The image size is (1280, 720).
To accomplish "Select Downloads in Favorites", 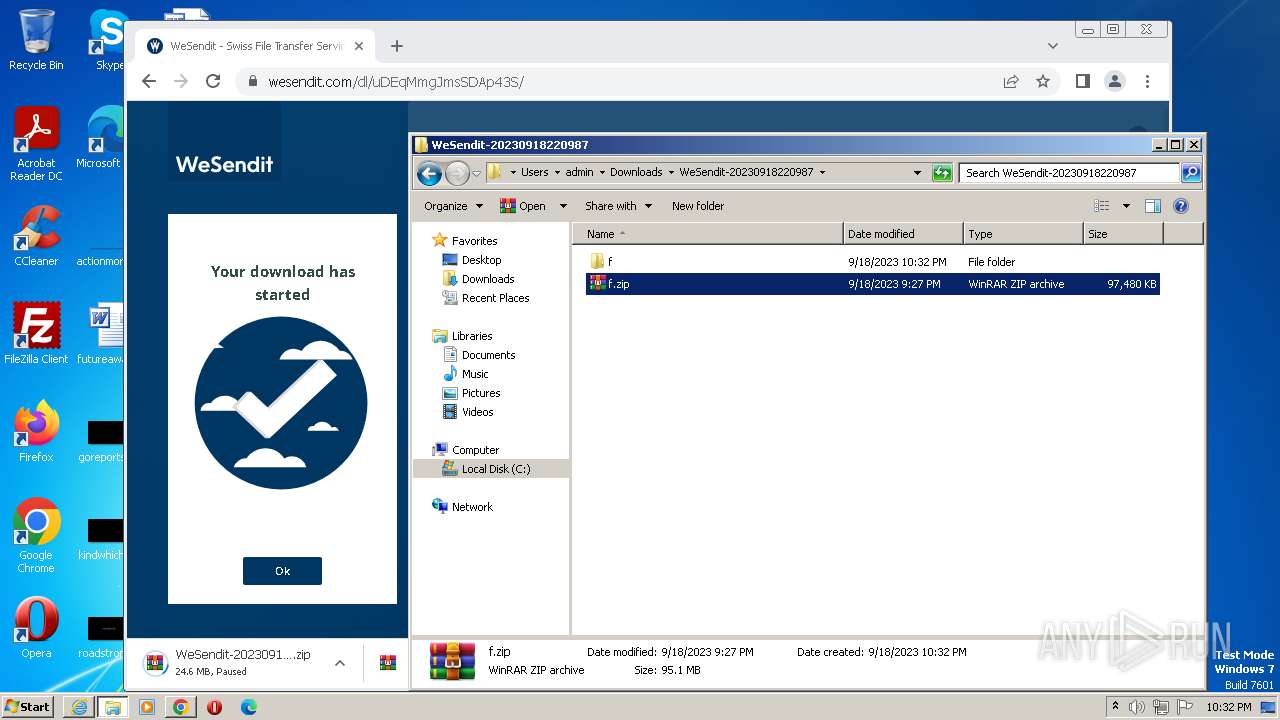I will [488, 279].
